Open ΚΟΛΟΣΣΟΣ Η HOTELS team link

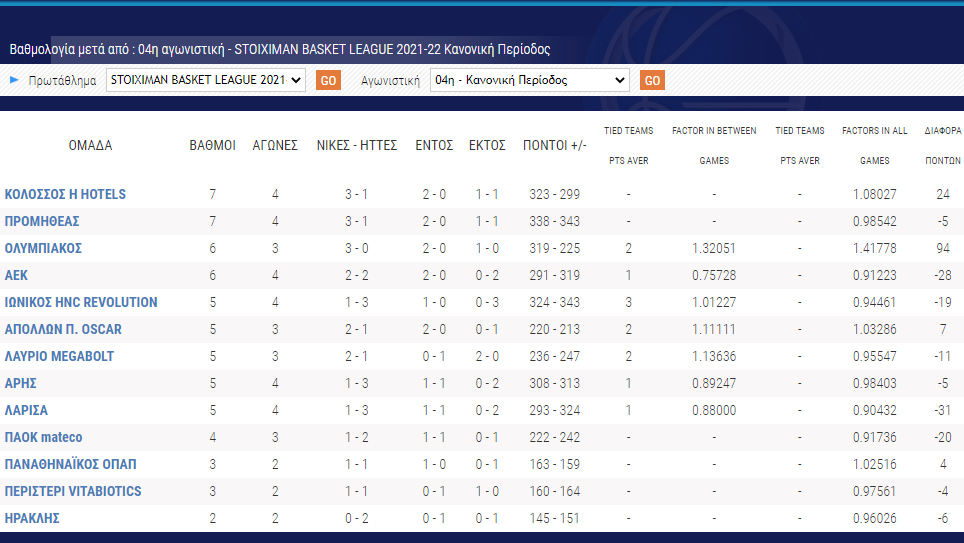(x=65, y=194)
